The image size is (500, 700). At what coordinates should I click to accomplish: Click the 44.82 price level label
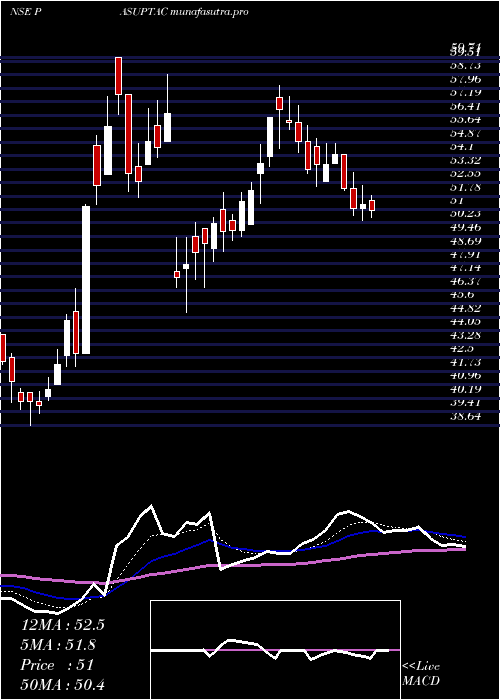(465, 308)
